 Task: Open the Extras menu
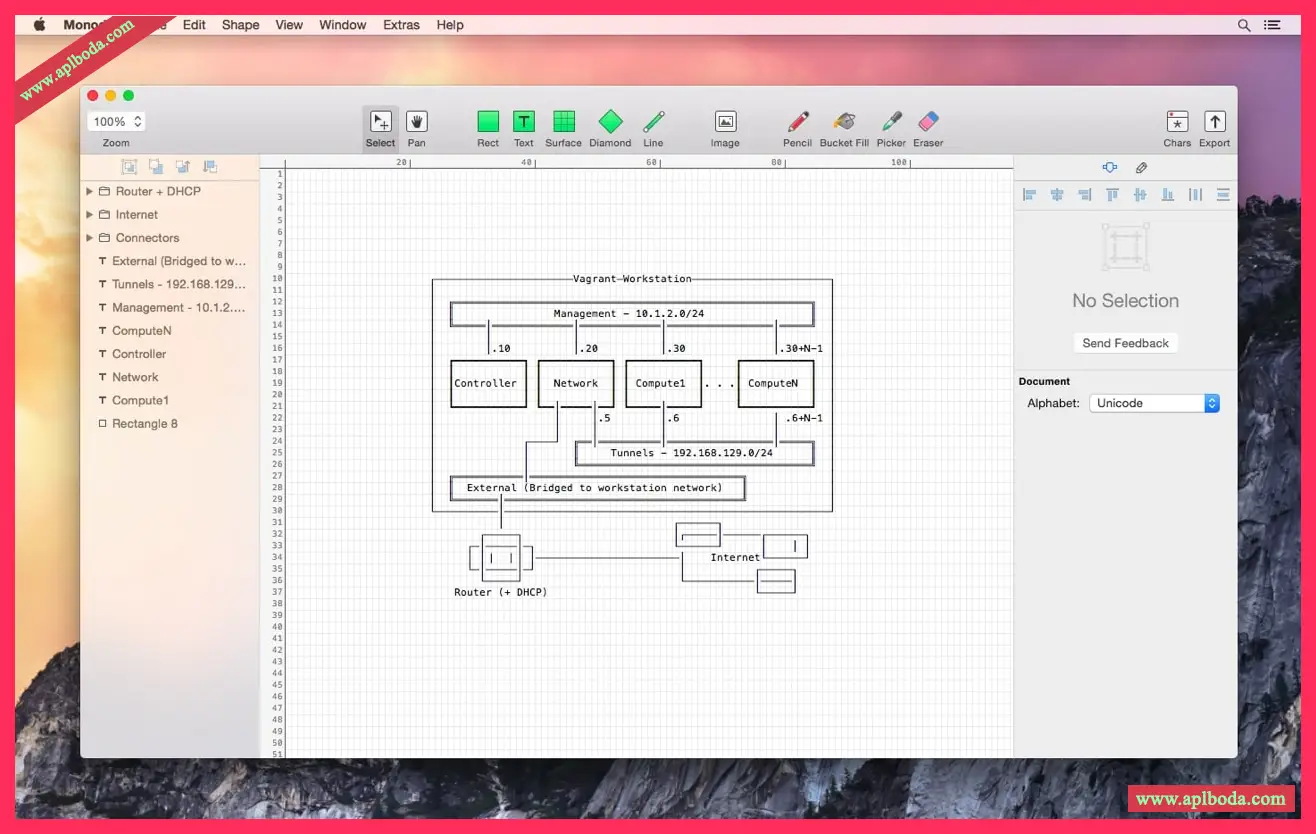point(401,25)
